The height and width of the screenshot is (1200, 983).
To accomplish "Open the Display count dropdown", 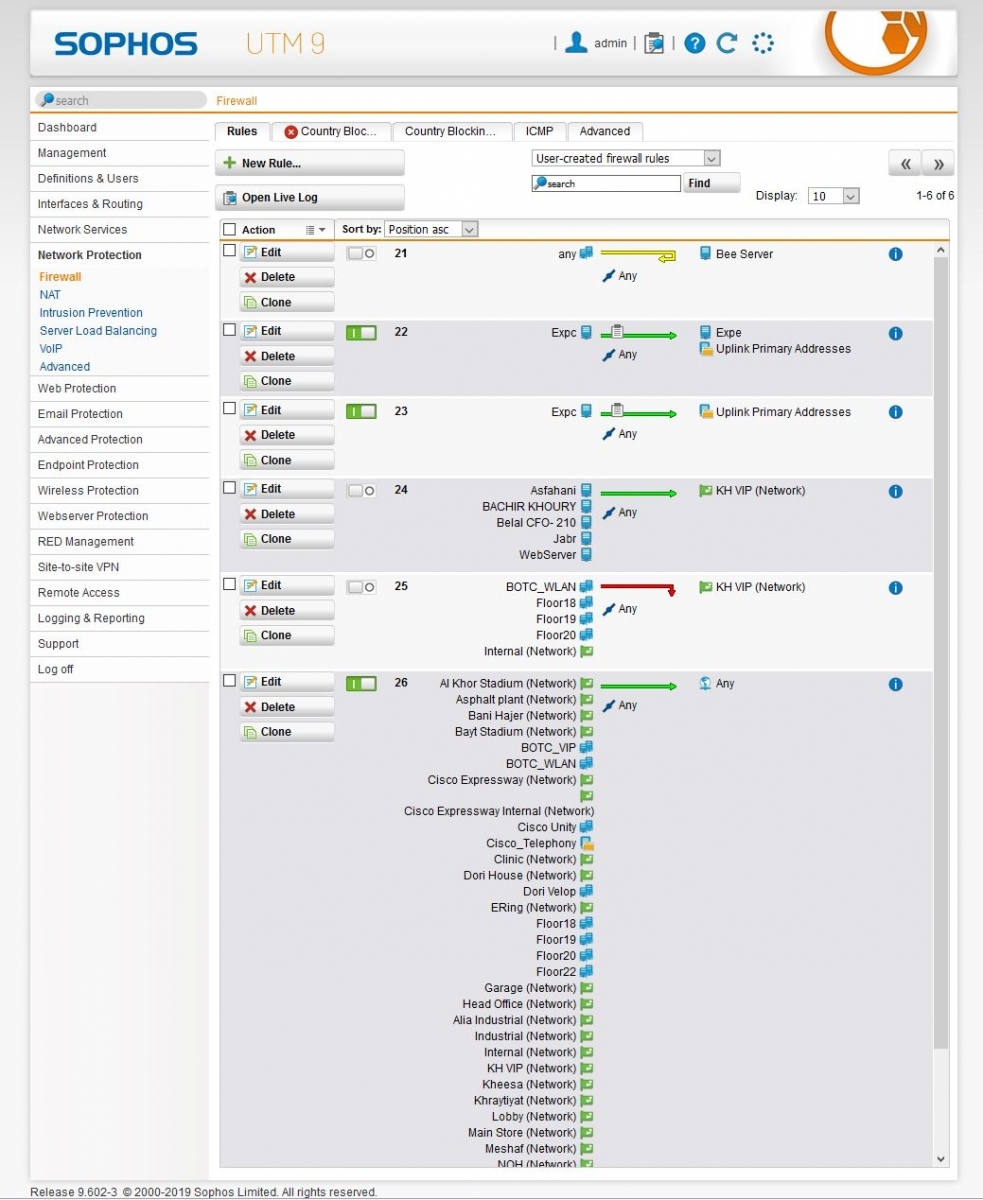I will pyautogui.click(x=834, y=196).
